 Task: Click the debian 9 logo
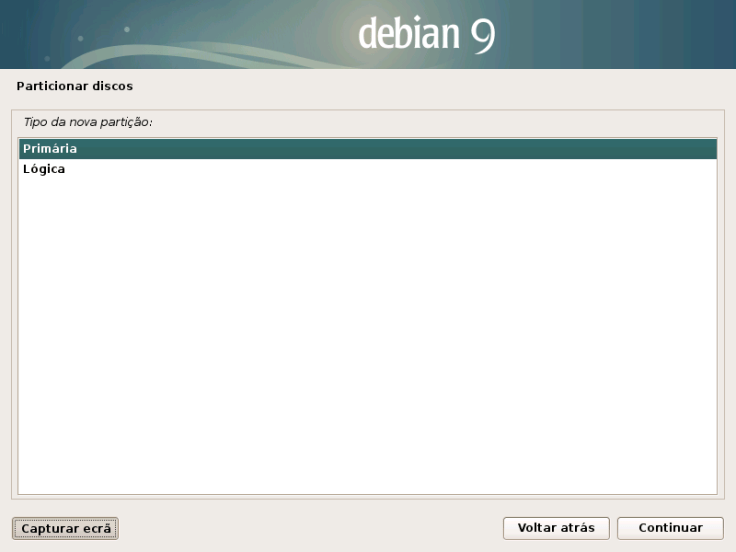[x=427, y=35]
